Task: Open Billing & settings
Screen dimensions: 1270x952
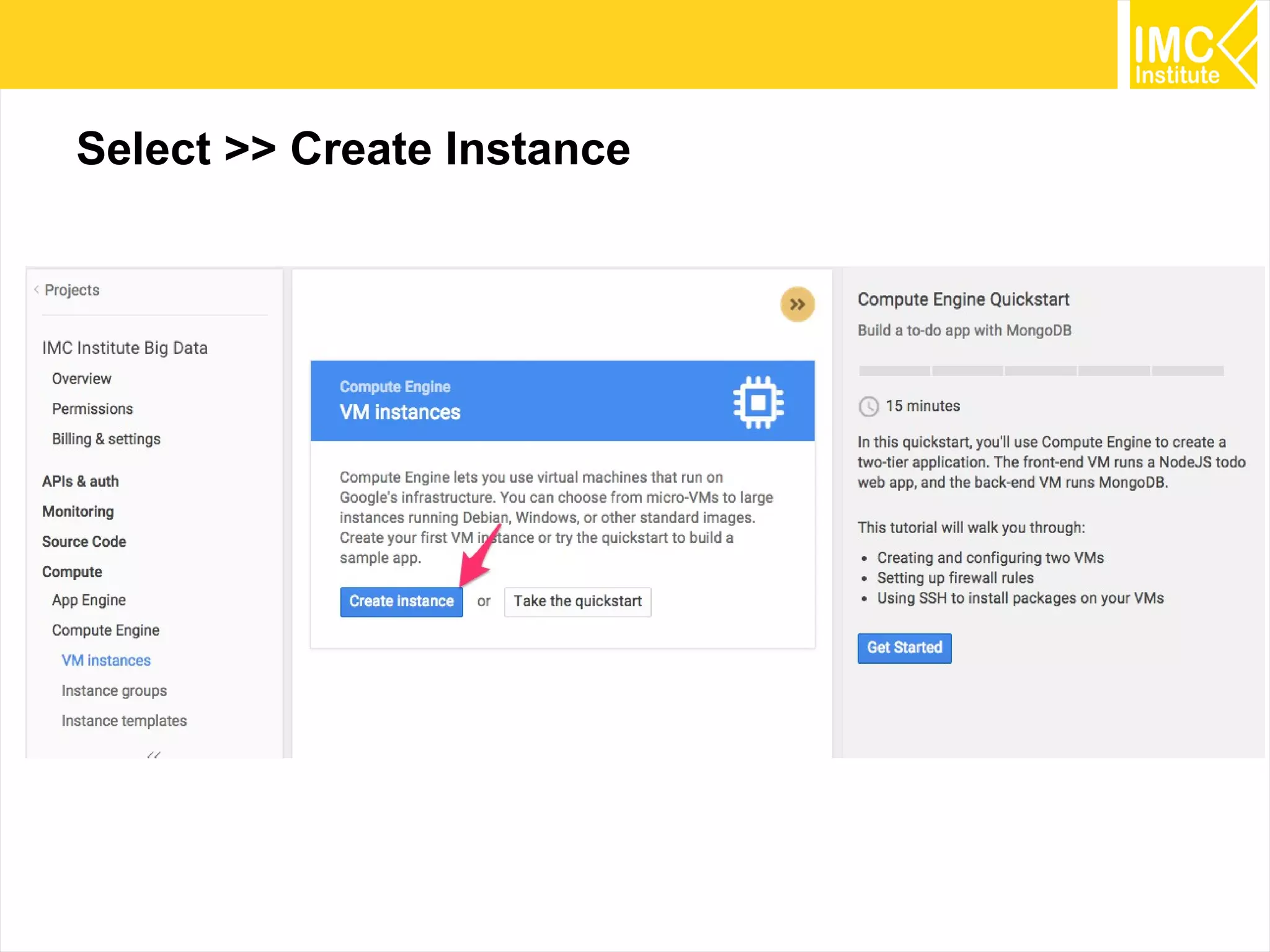Action: click(106, 439)
